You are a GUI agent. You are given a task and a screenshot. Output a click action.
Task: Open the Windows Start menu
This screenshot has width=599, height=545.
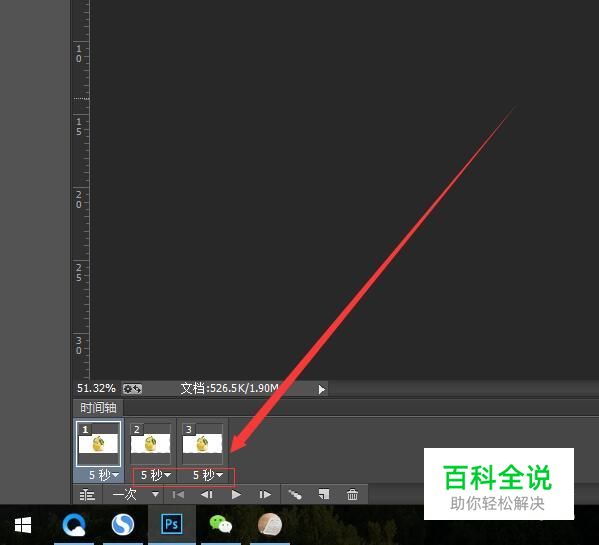click(23, 525)
